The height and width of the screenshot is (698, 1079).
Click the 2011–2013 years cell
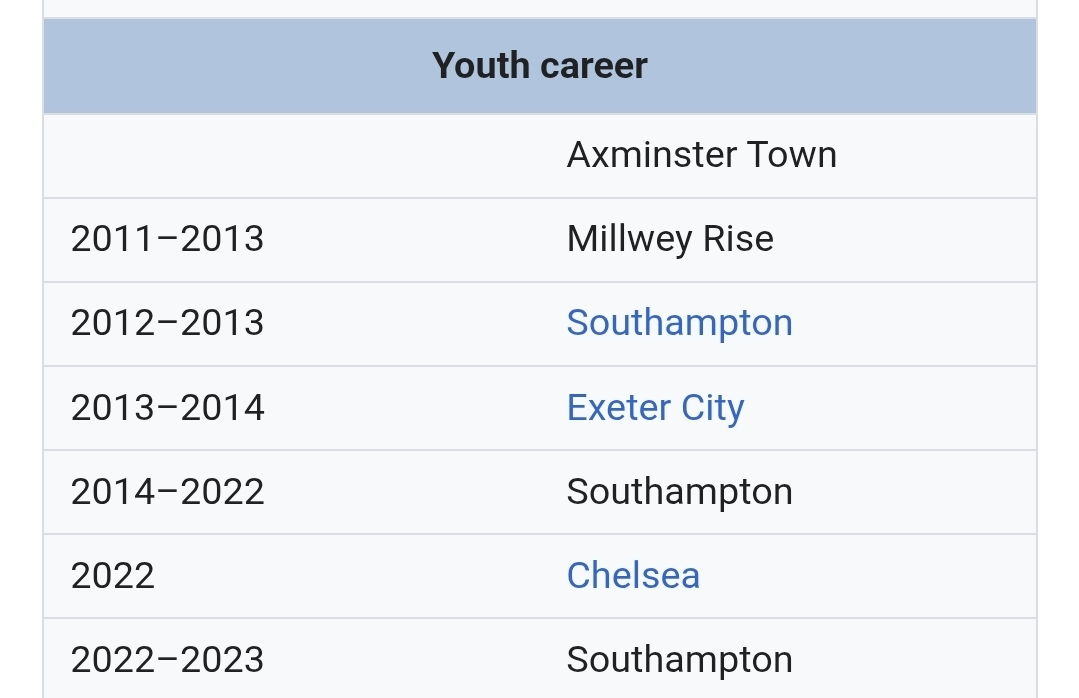167,239
